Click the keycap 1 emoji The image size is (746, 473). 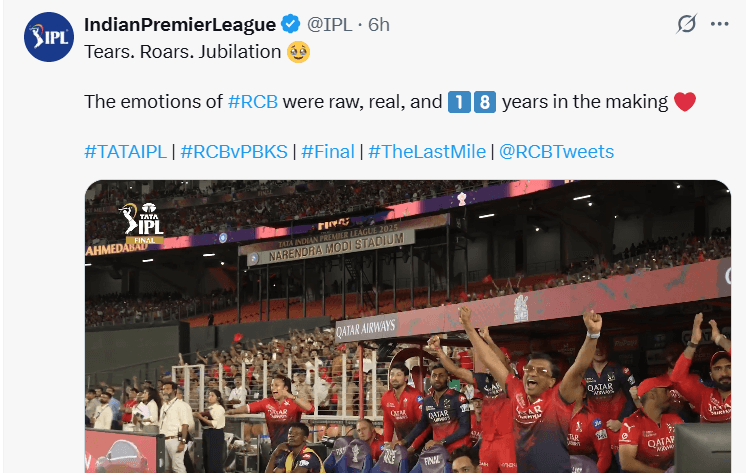pyautogui.click(x=459, y=102)
